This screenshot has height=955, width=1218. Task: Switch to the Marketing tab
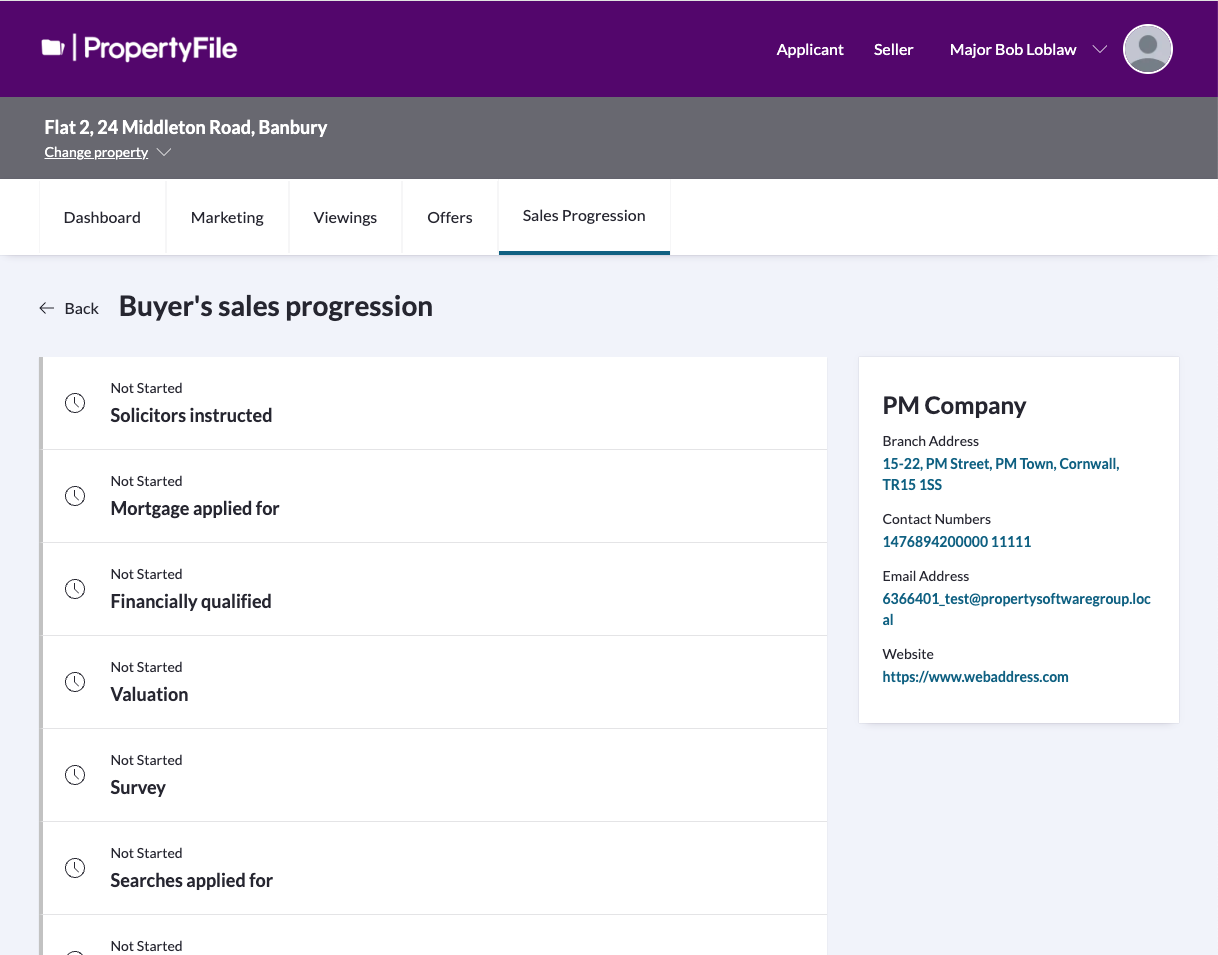click(x=227, y=217)
